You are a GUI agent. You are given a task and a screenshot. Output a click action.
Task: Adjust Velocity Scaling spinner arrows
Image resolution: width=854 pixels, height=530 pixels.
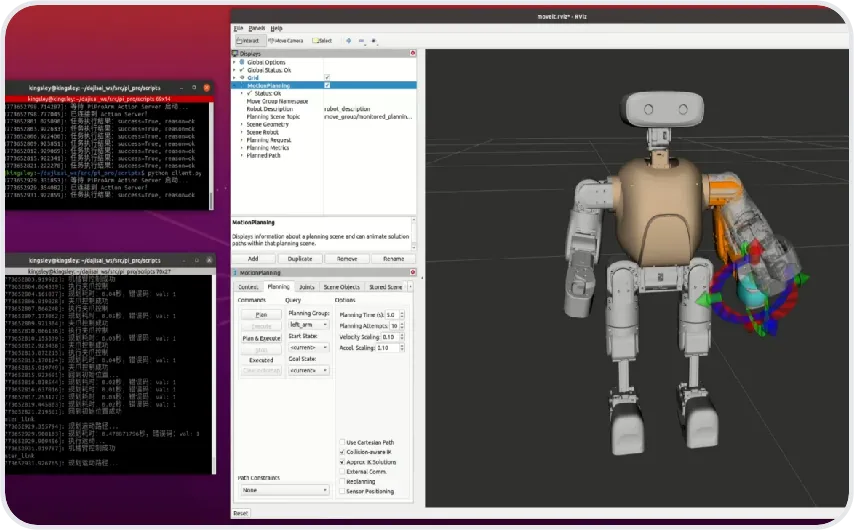pos(402,337)
